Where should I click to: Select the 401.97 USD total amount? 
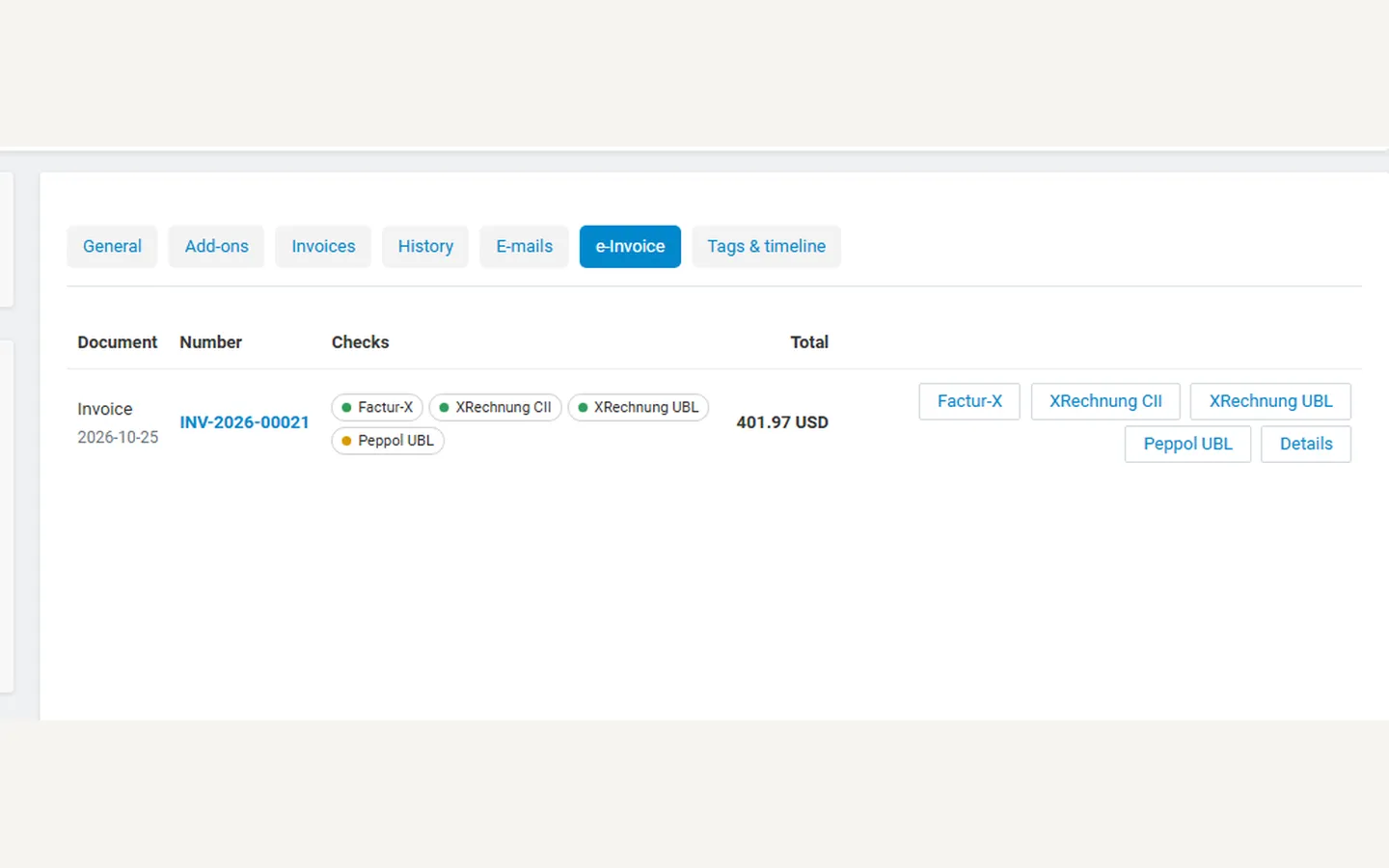[x=782, y=422]
